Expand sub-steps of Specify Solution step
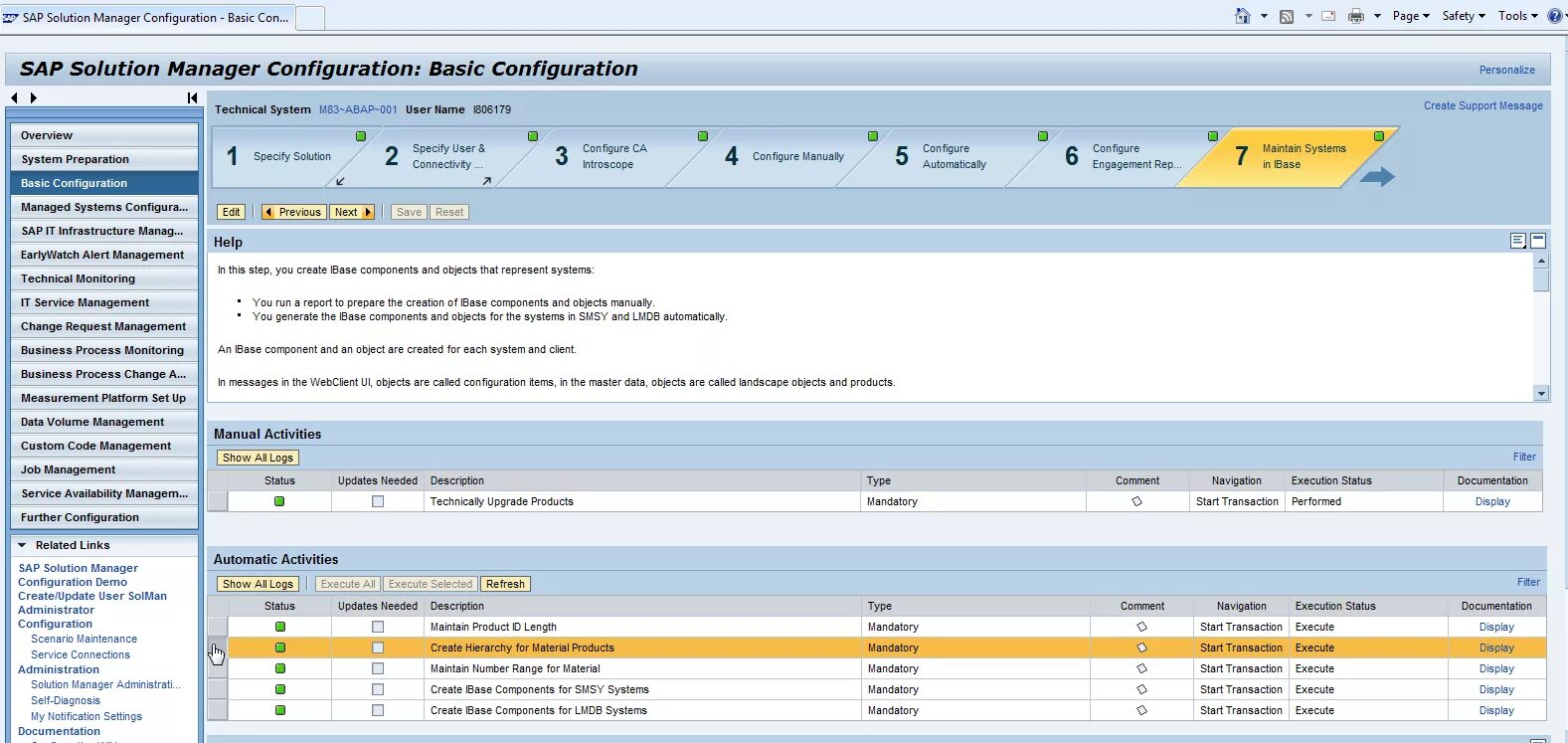The image size is (1568, 743). [340, 181]
